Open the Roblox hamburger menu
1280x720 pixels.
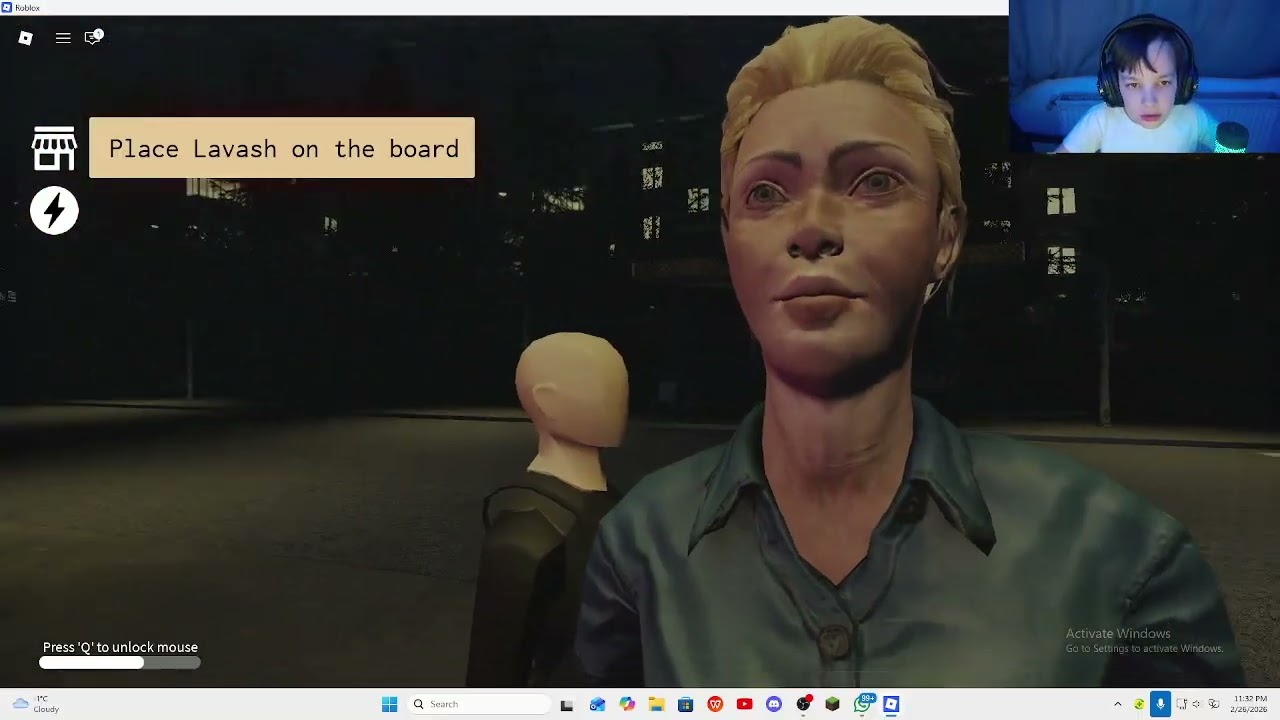click(x=63, y=38)
